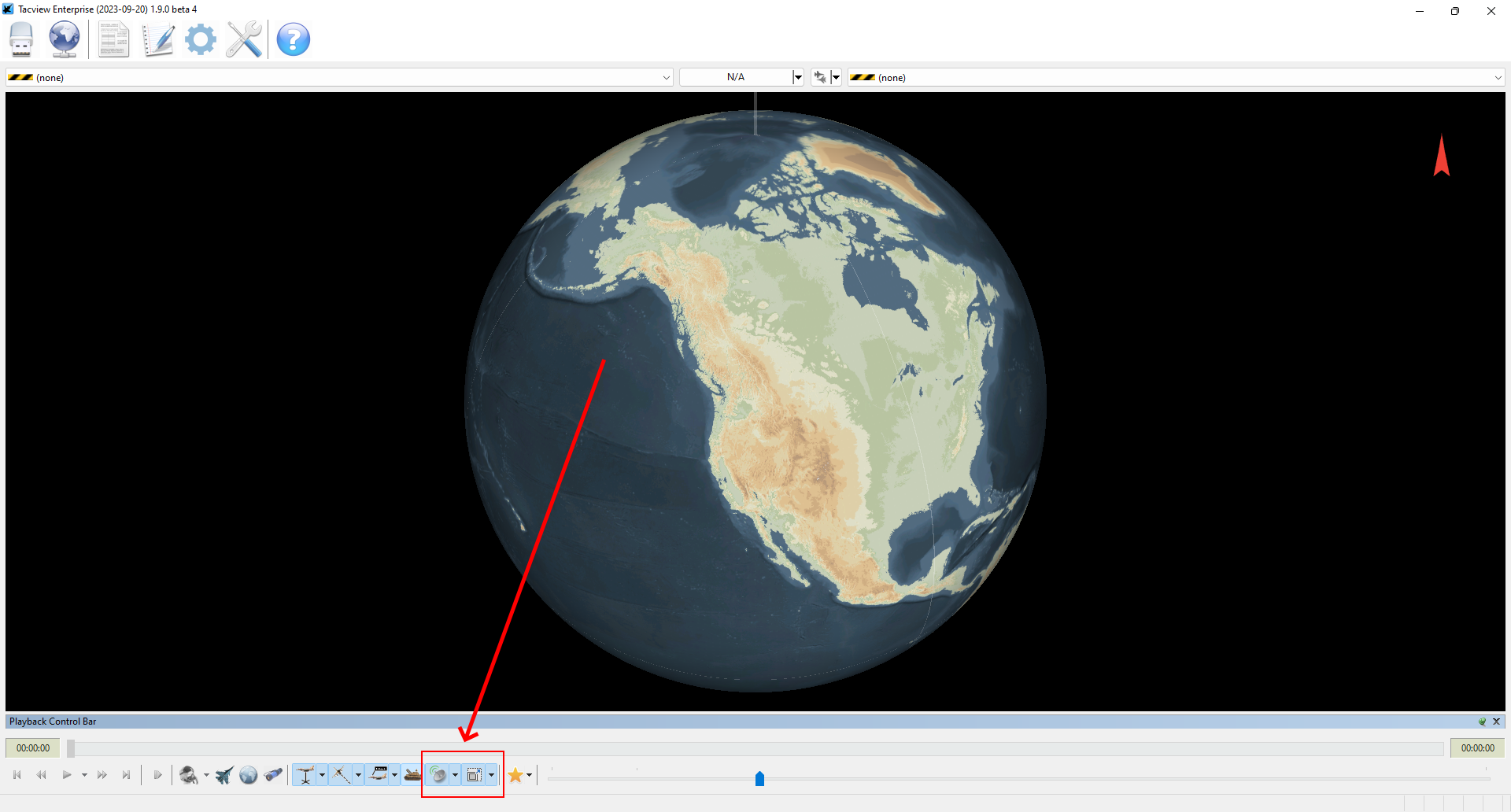Open the left (none) object selector dropdown

339,77
